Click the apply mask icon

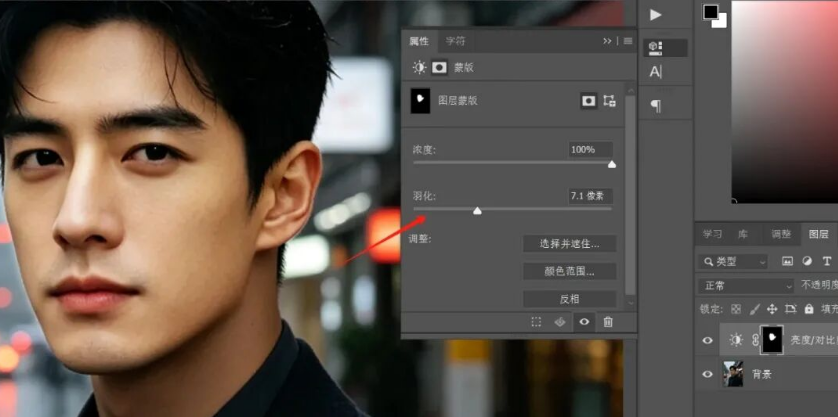tap(560, 322)
